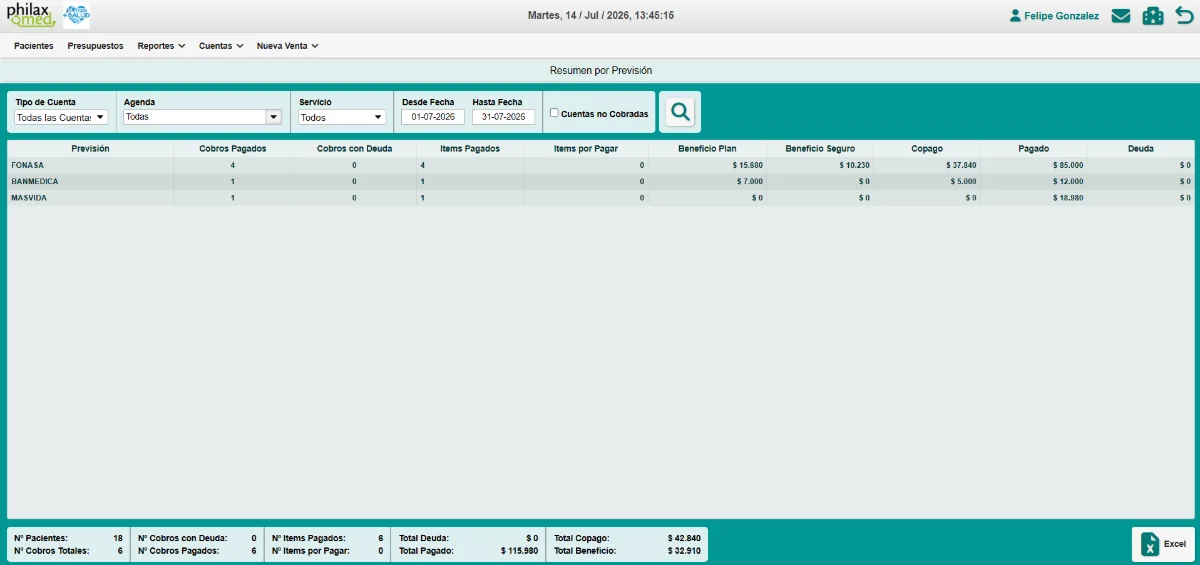Screen dimensions: 1200x565
Task: Open the Tipo de Cuenta dropdown
Action: (61, 117)
